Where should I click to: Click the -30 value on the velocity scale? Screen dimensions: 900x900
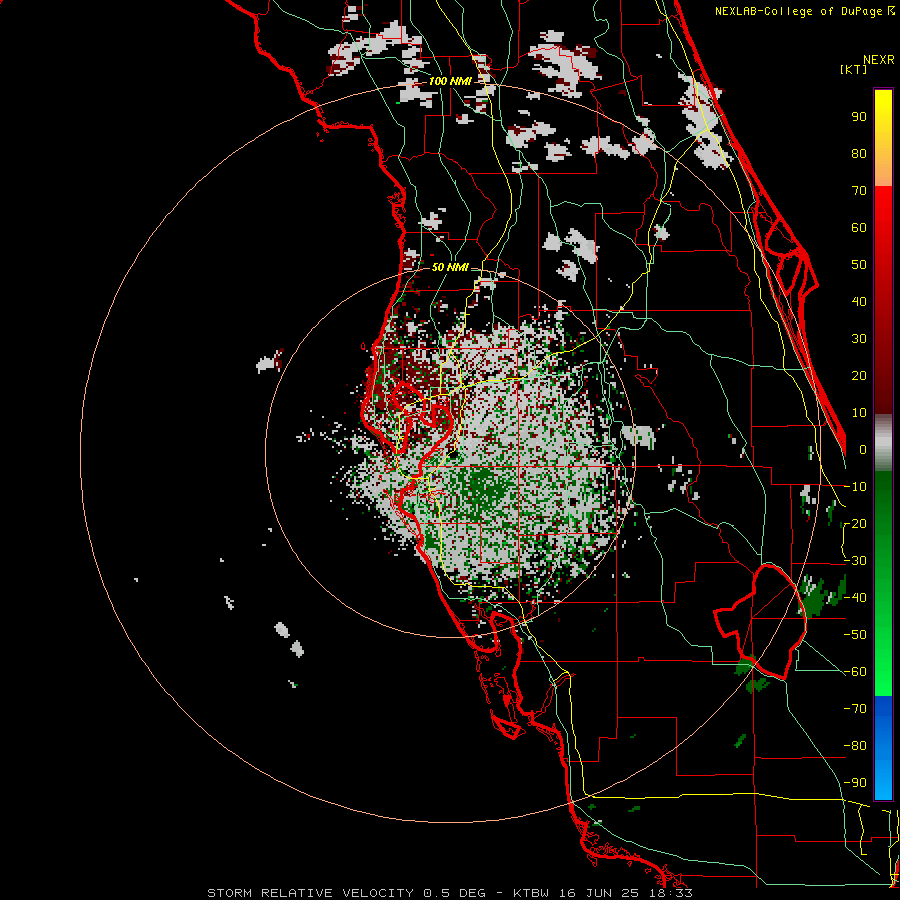pyautogui.click(x=855, y=561)
